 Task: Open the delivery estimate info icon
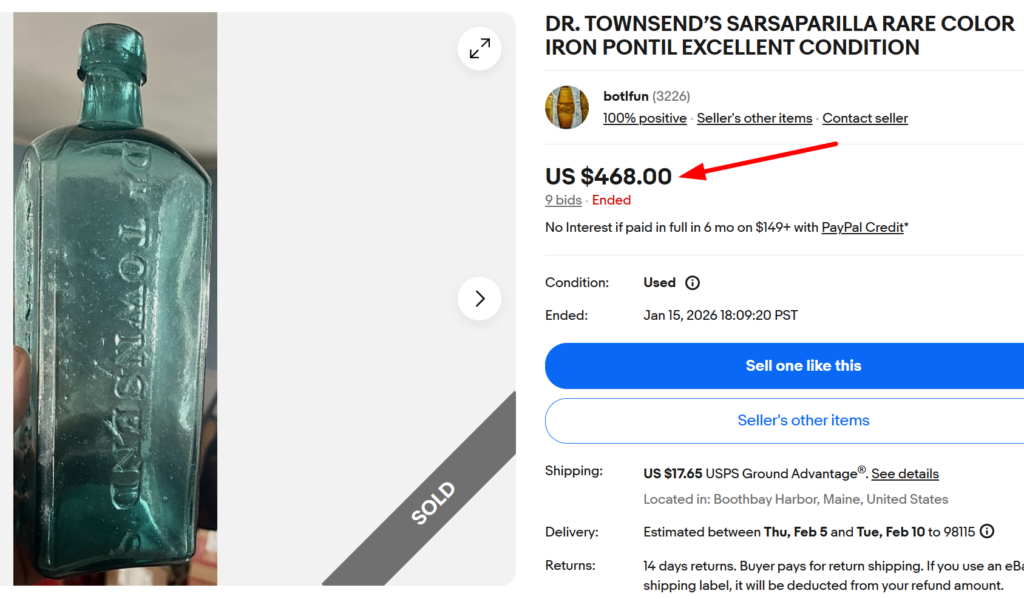click(x=987, y=531)
